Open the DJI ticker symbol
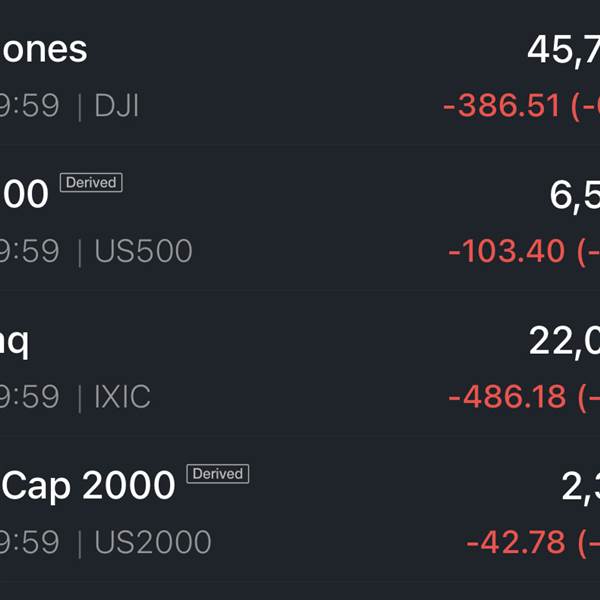 coord(116,106)
